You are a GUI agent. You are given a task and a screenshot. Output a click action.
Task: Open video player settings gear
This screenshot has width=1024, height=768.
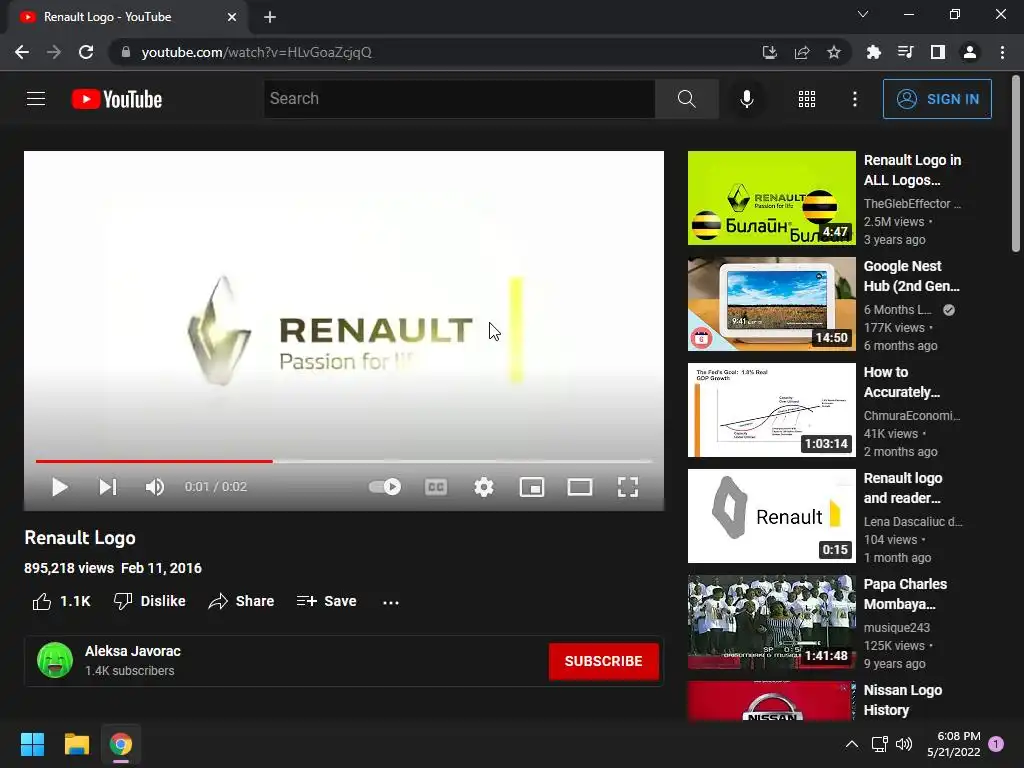point(484,487)
